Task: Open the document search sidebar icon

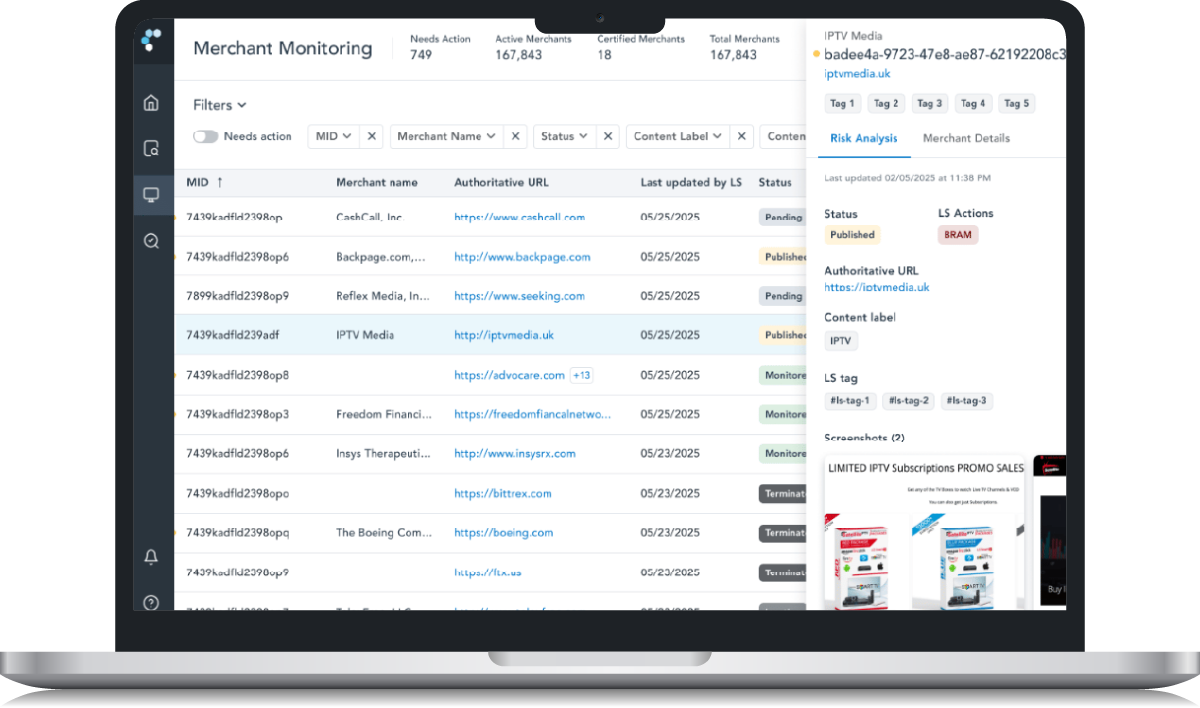Action: click(151, 148)
